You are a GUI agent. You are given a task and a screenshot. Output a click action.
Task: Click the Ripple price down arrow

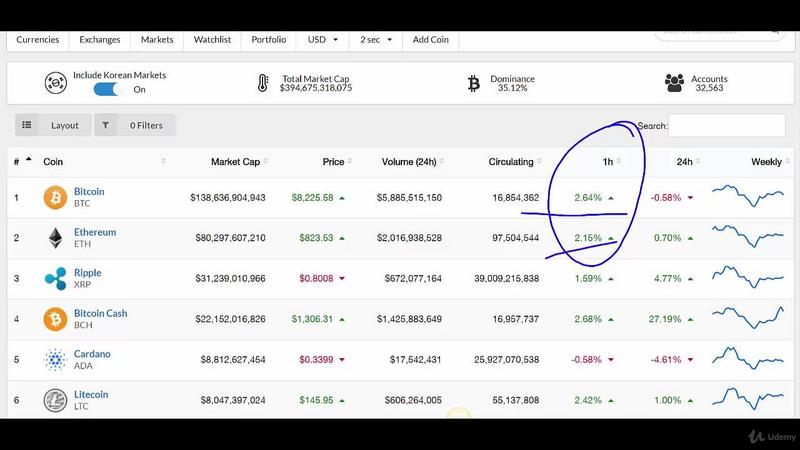pos(342,279)
